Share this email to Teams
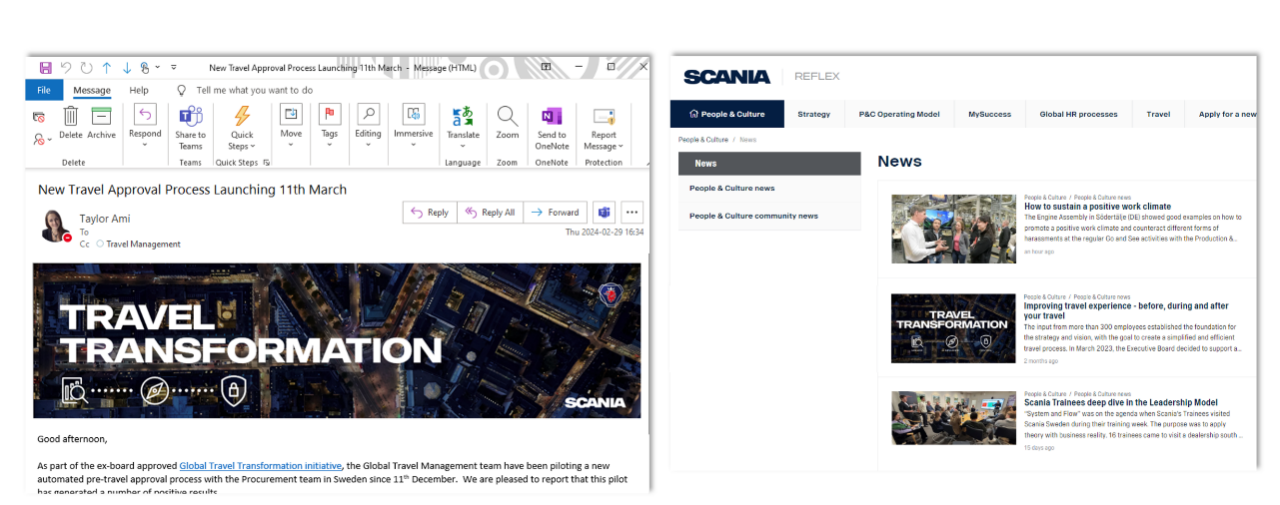 [x=190, y=127]
